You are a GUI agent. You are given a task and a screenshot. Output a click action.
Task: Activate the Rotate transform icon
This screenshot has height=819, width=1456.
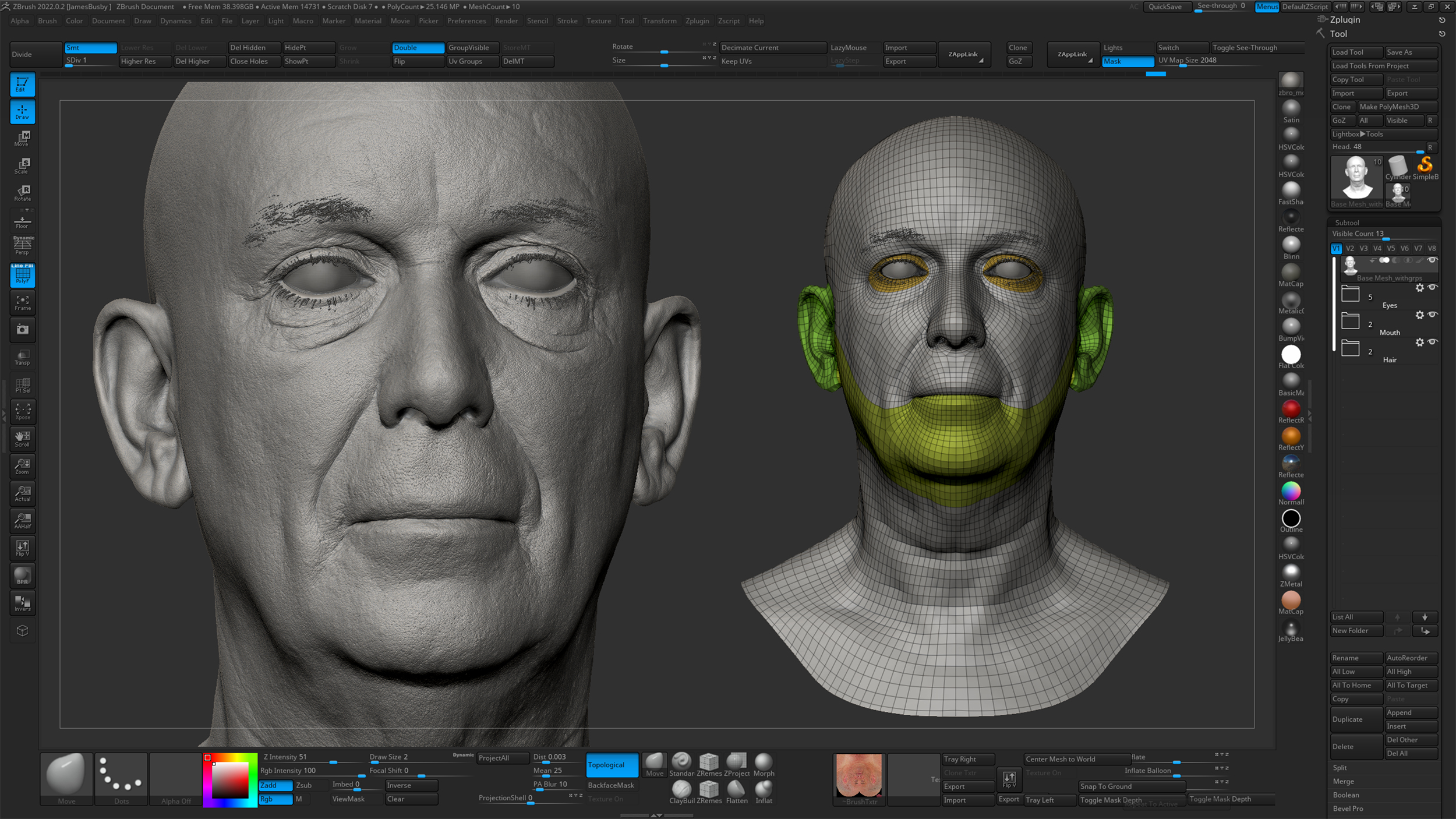(x=23, y=193)
